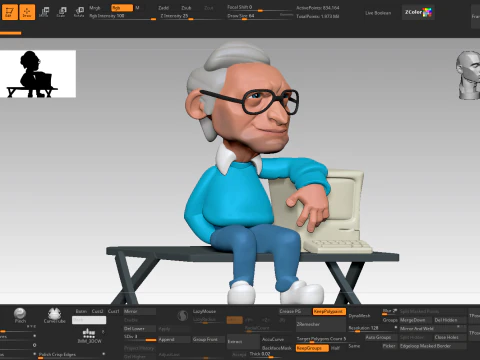Image resolution: width=480 pixels, height=360 pixels.
Task: Adjust the Polish Crisp Edges slider
Action: coord(72,355)
